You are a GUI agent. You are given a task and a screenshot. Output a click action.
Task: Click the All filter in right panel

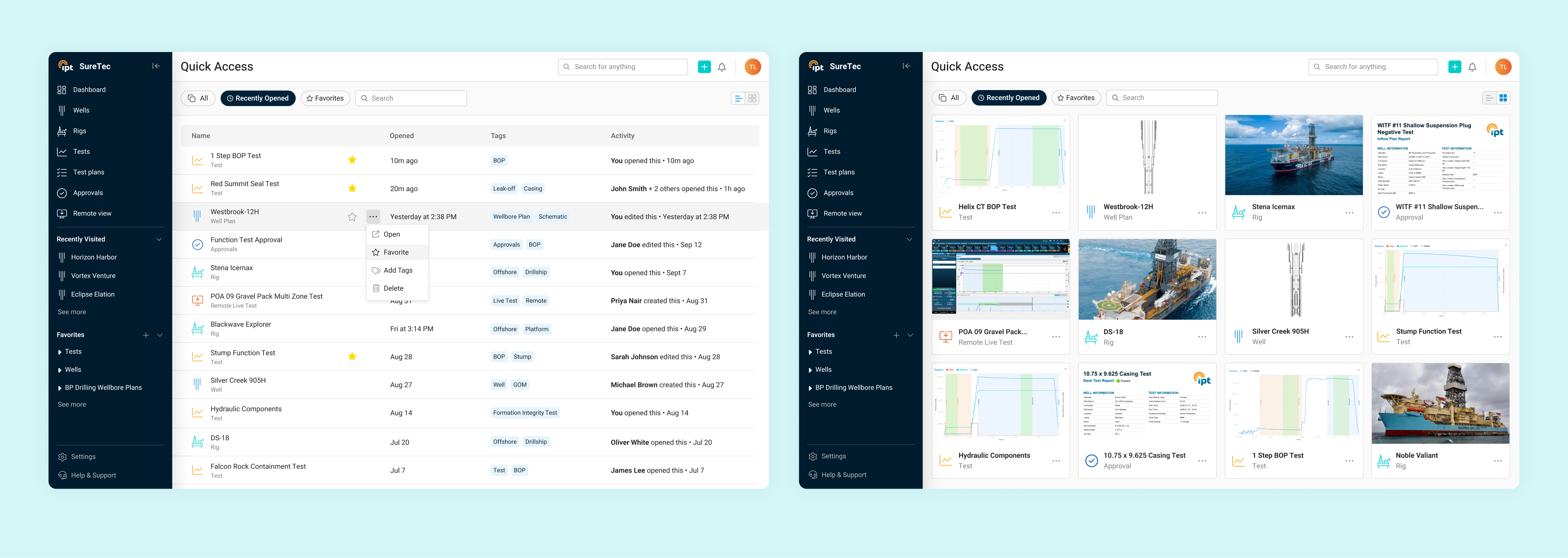coord(949,98)
